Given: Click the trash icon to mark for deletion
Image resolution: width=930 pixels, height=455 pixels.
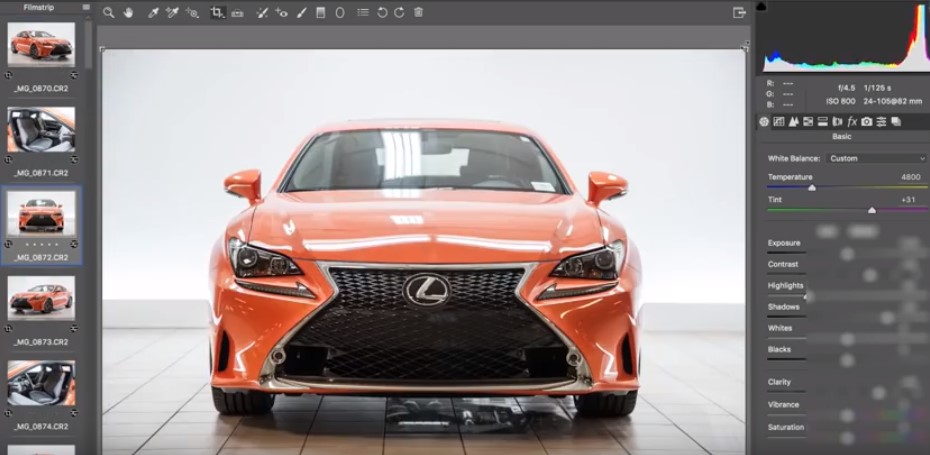Looking at the screenshot, I should (419, 12).
